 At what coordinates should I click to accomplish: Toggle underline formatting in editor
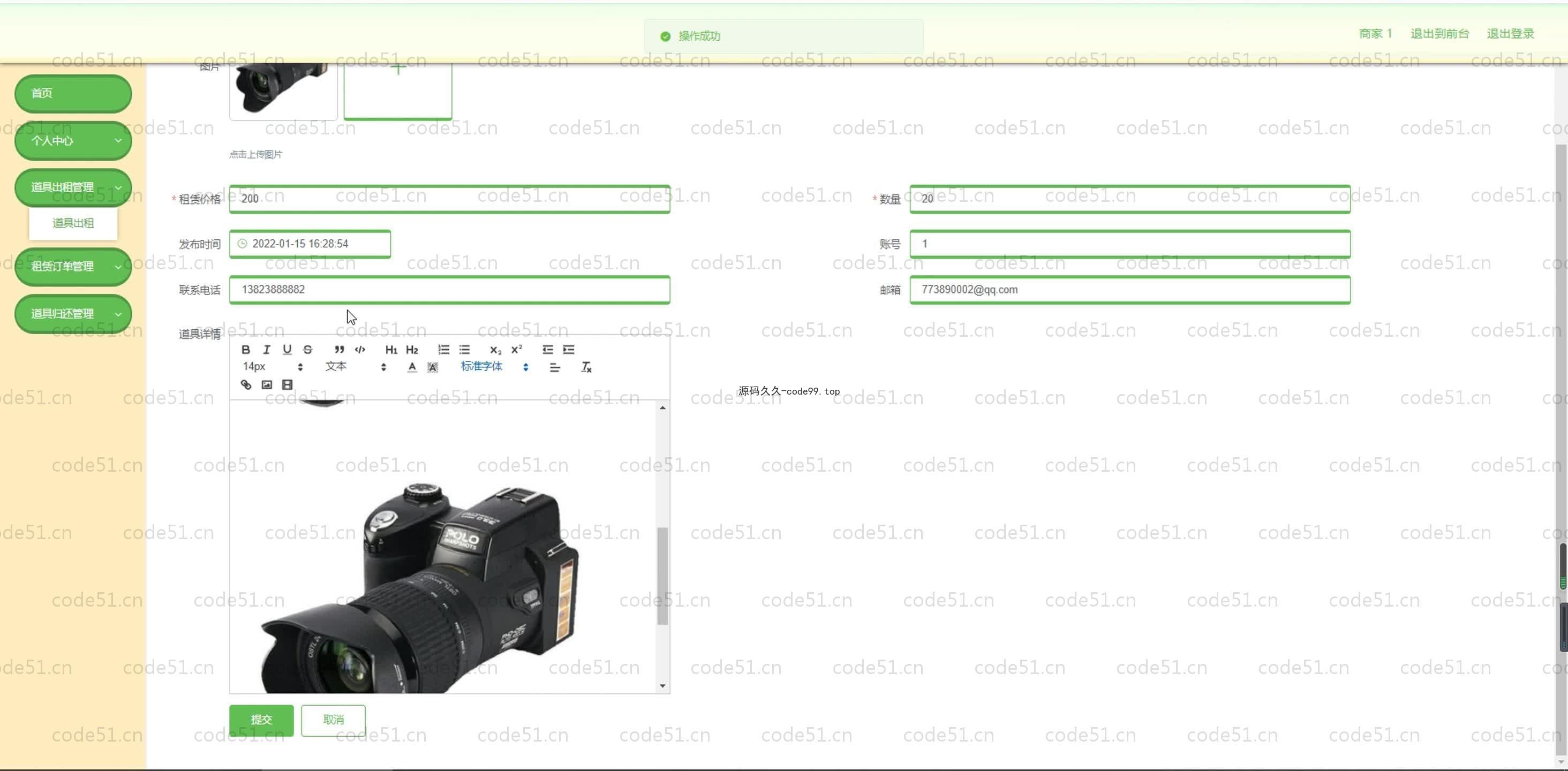(x=287, y=349)
